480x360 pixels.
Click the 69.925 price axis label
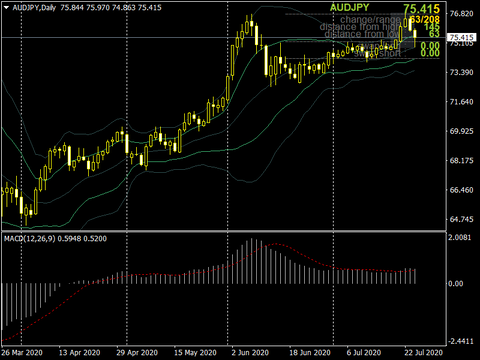pyautogui.click(x=461, y=131)
